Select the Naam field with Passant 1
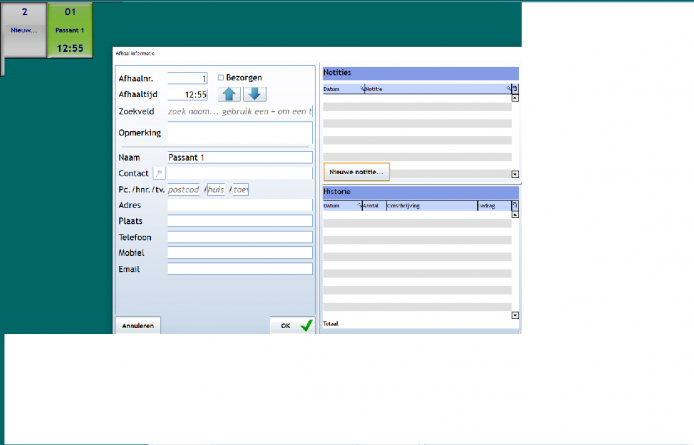Viewport: 694px width, 445px height. 240,157
